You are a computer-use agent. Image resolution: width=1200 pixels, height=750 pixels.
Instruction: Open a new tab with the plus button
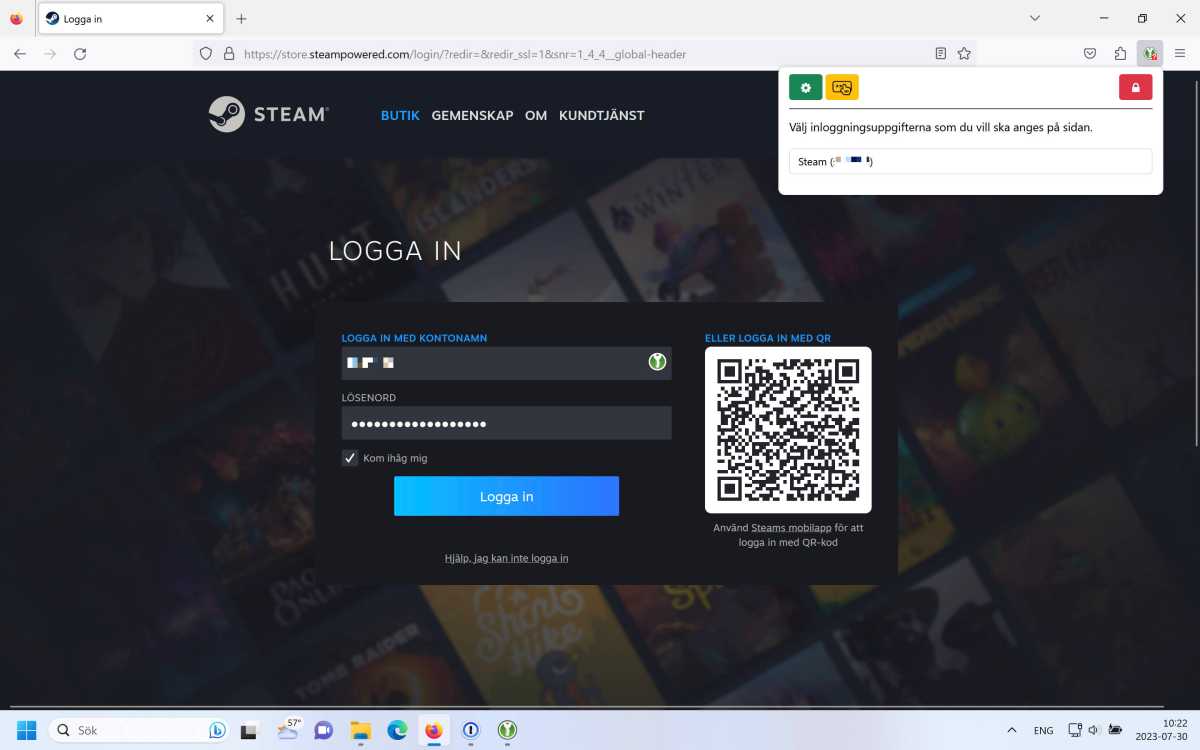point(241,19)
